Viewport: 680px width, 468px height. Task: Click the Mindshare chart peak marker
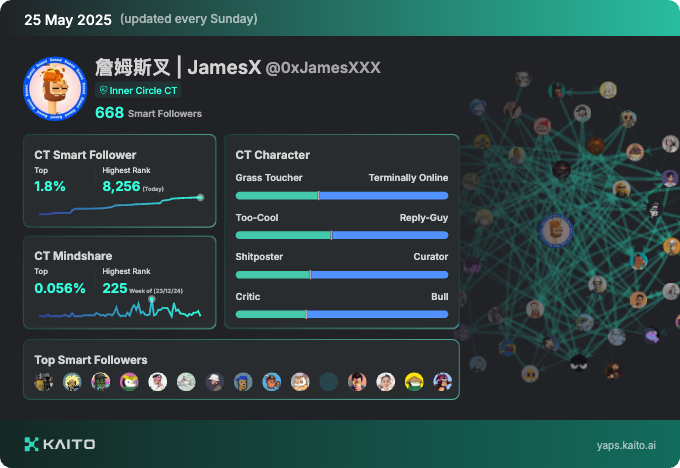151,299
